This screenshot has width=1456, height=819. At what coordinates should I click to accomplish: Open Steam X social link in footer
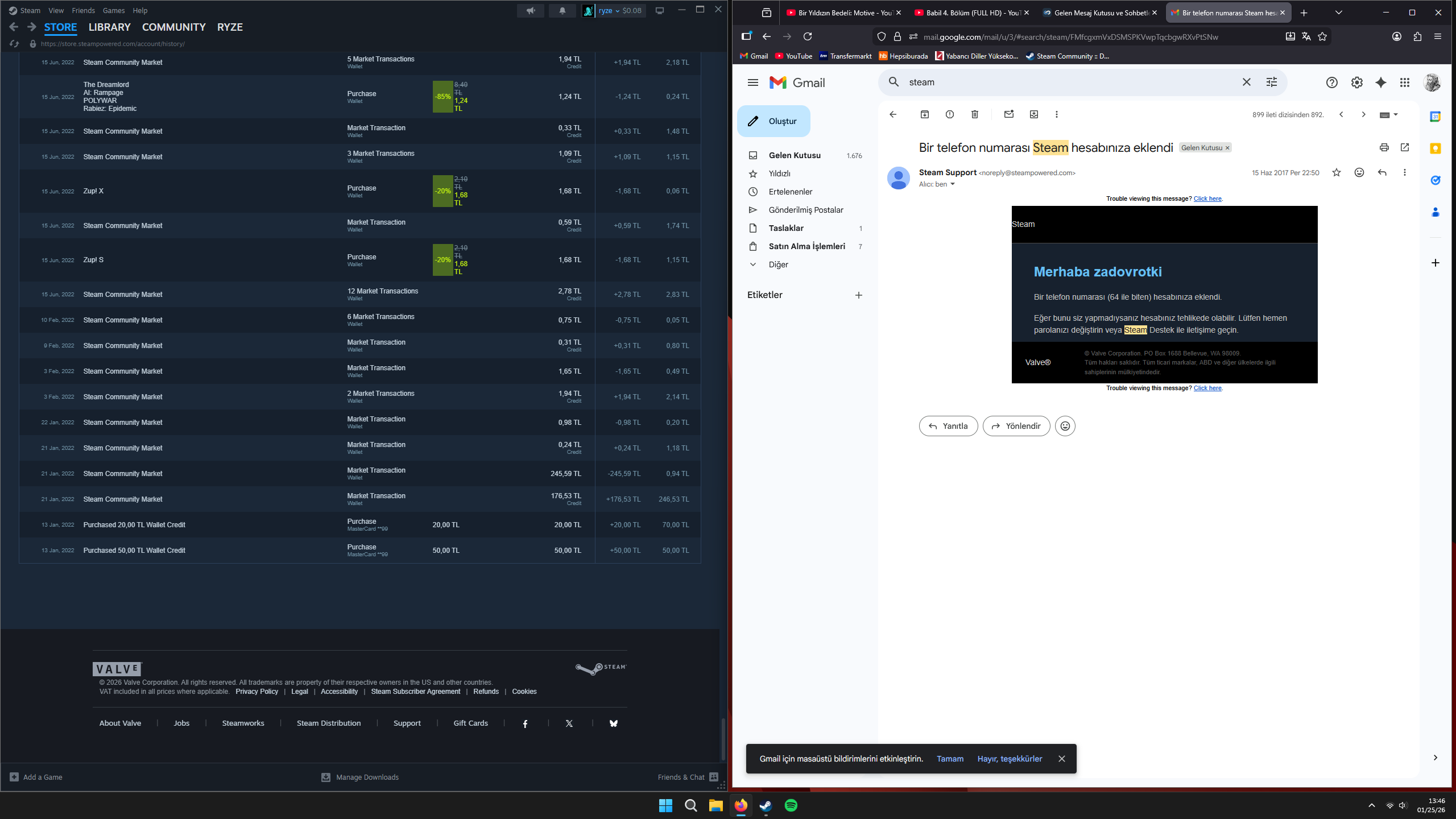coord(569,723)
